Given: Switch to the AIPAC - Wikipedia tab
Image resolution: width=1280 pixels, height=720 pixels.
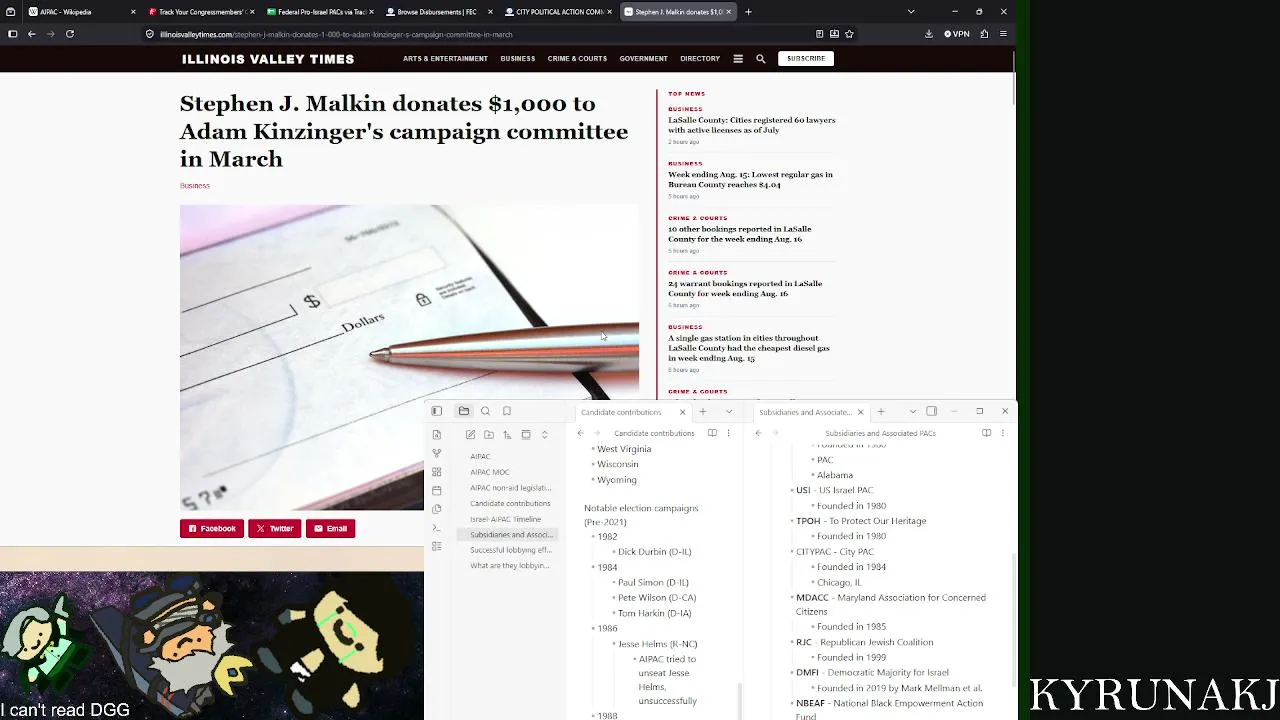Looking at the screenshot, I should pos(73,12).
